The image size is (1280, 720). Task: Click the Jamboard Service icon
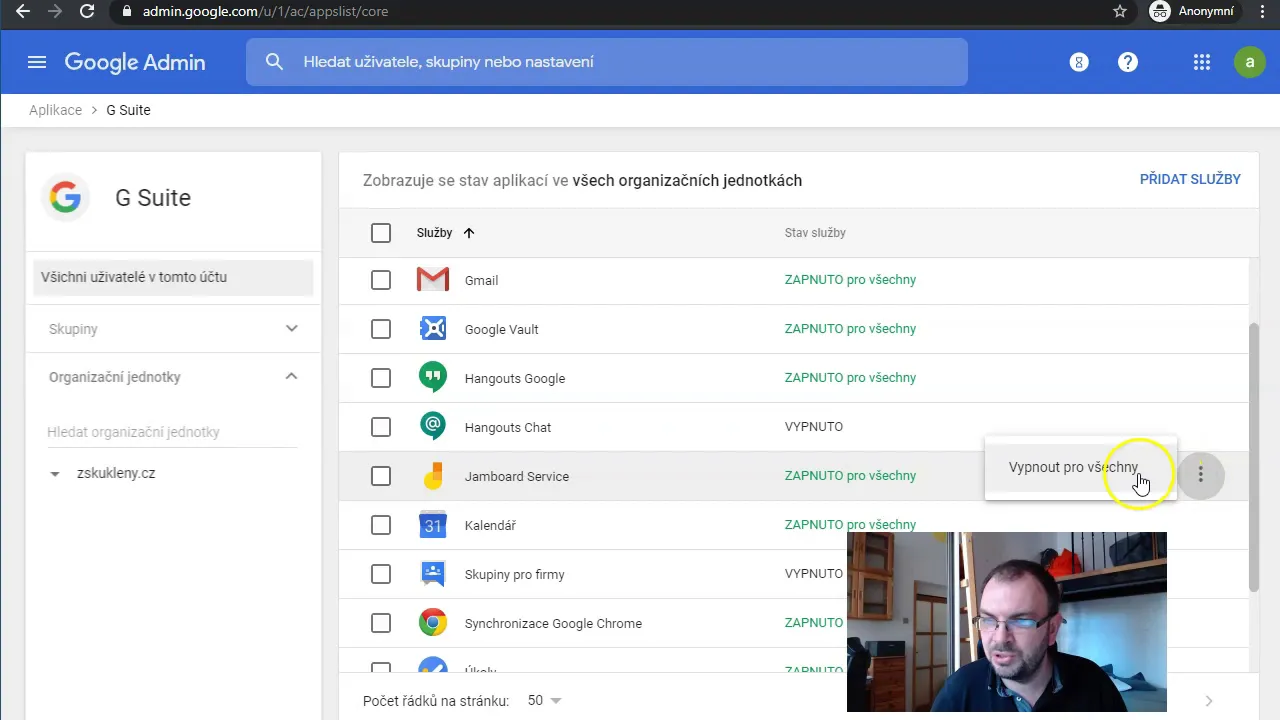tap(433, 476)
